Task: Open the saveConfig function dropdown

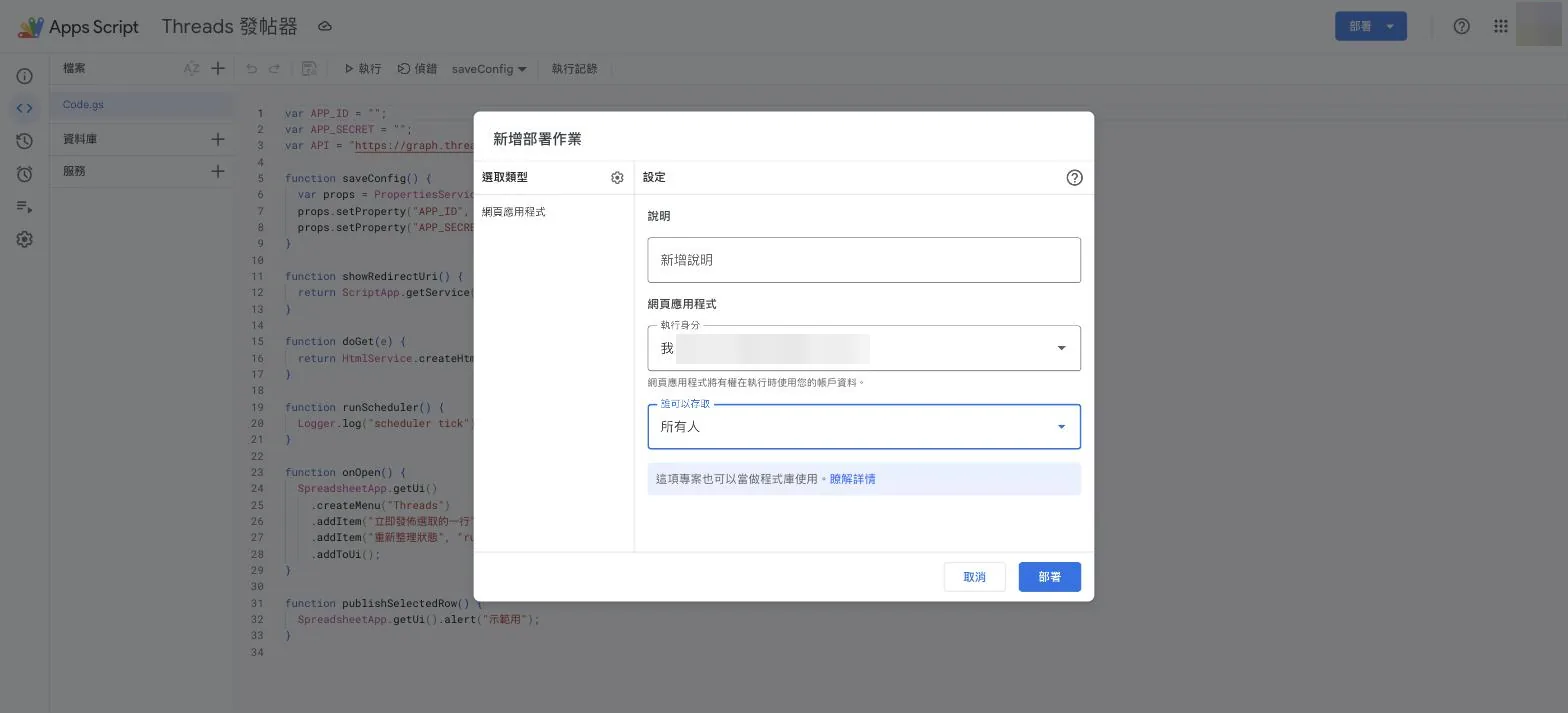Action: [489, 69]
